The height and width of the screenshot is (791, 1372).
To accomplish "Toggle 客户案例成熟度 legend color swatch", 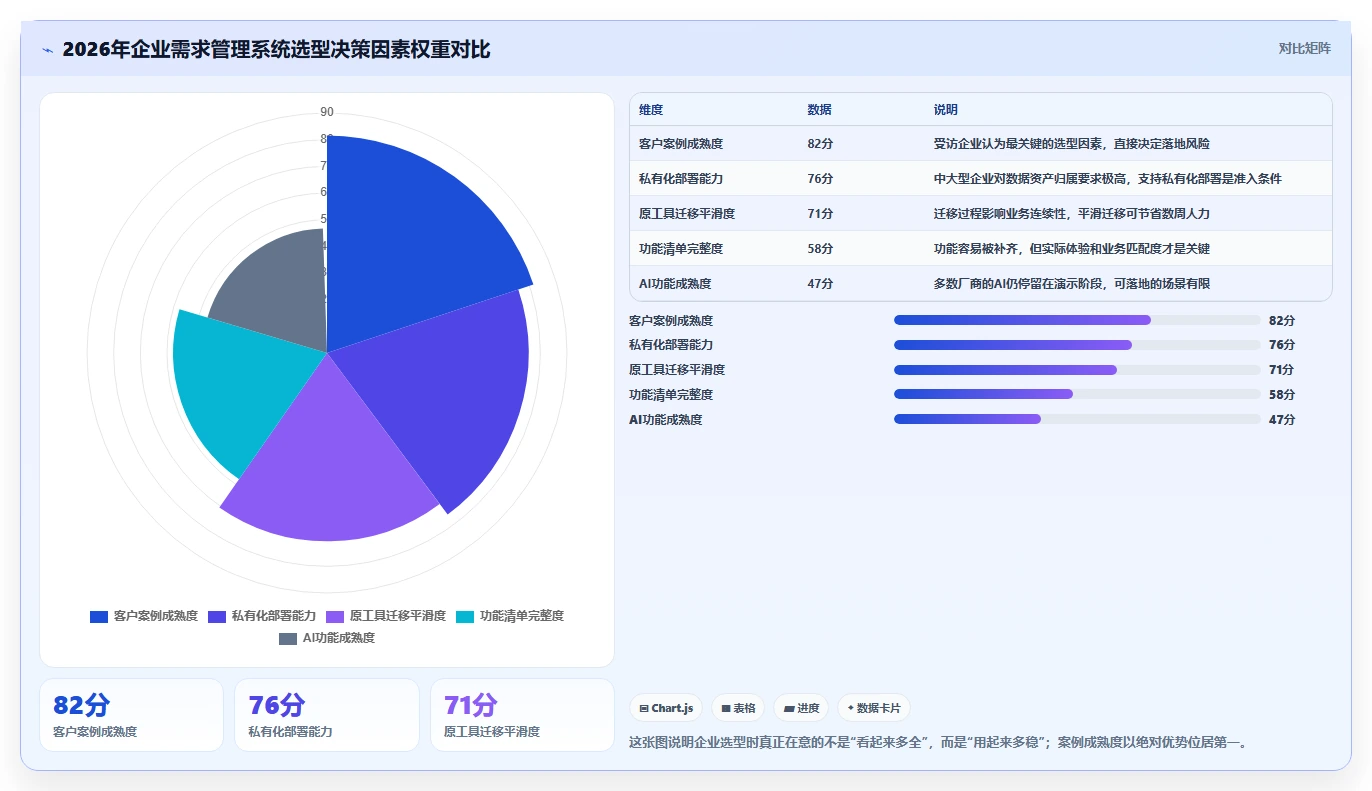I will tap(99, 616).
